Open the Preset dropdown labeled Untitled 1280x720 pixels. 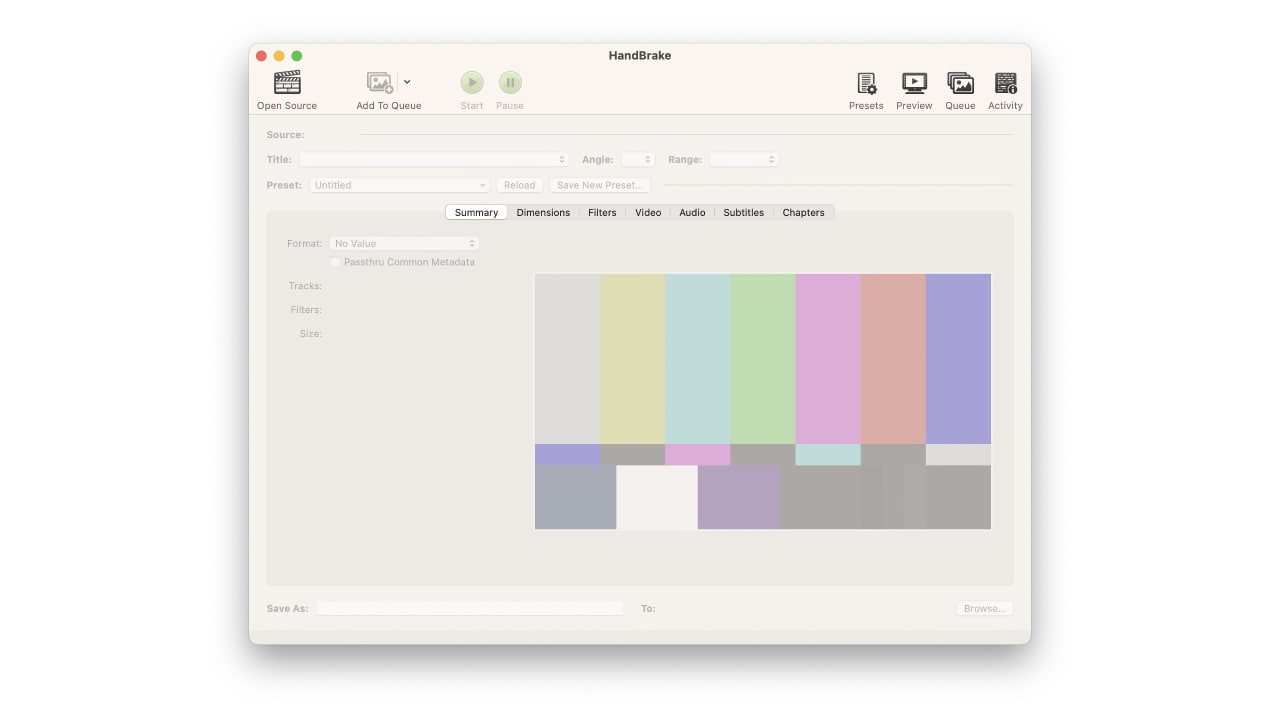coord(398,185)
